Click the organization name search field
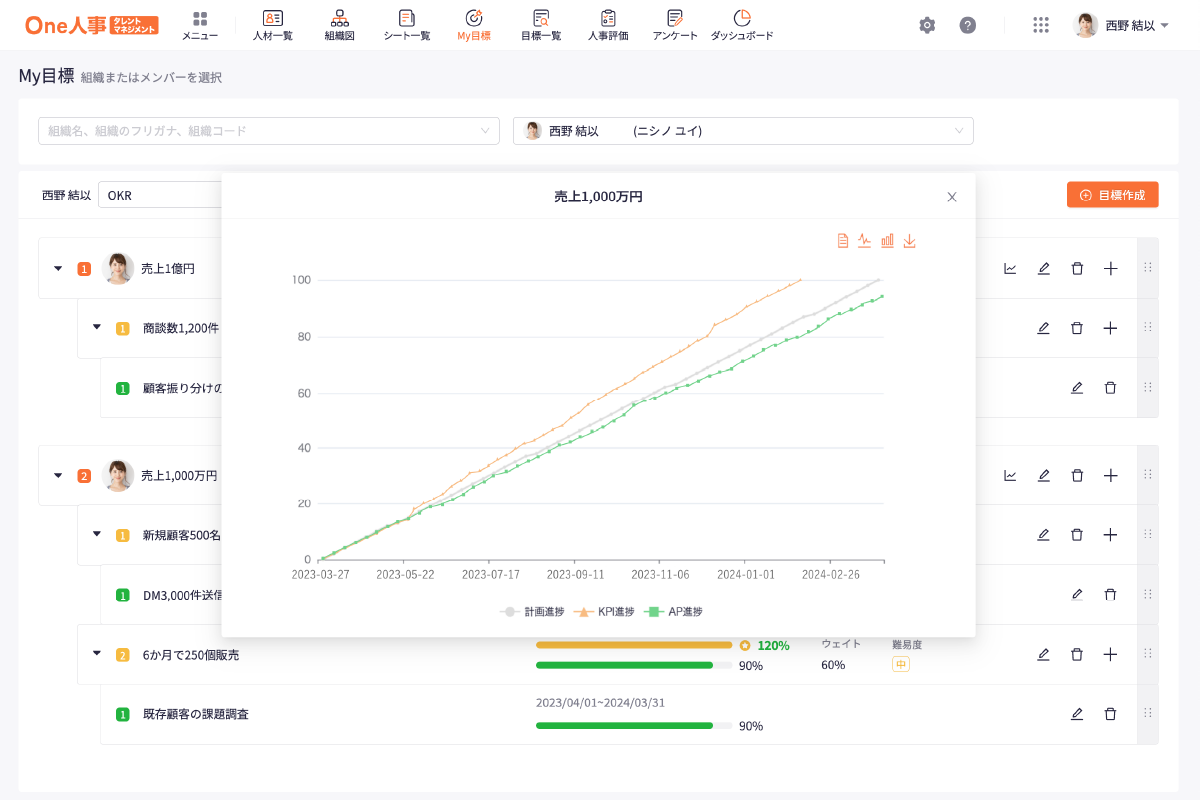The image size is (1200, 800). point(268,131)
